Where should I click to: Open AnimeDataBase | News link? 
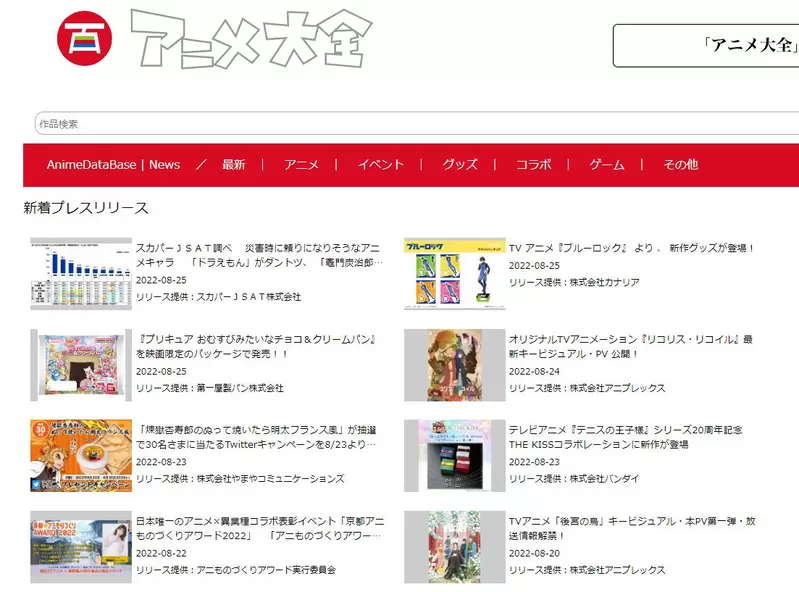[113, 165]
